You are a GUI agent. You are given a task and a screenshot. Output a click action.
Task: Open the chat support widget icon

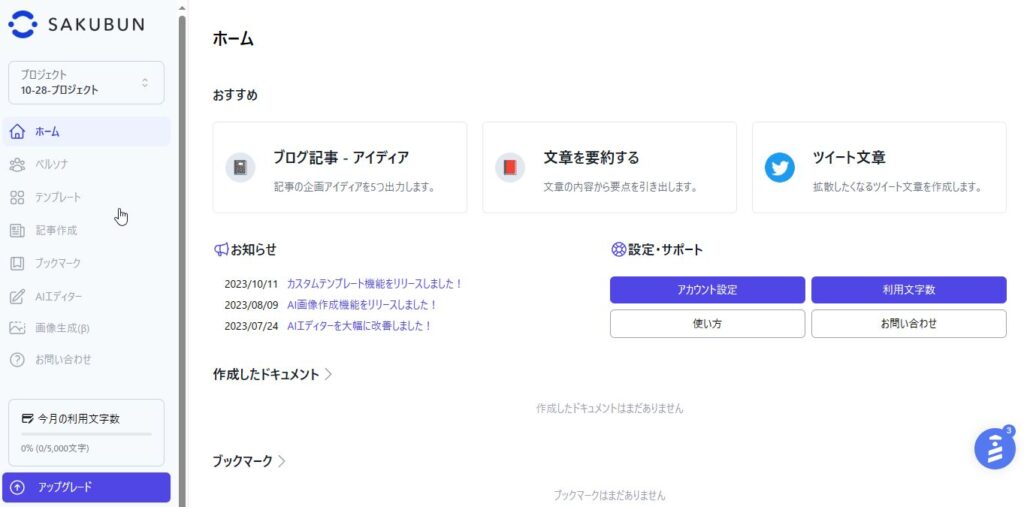tap(994, 448)
